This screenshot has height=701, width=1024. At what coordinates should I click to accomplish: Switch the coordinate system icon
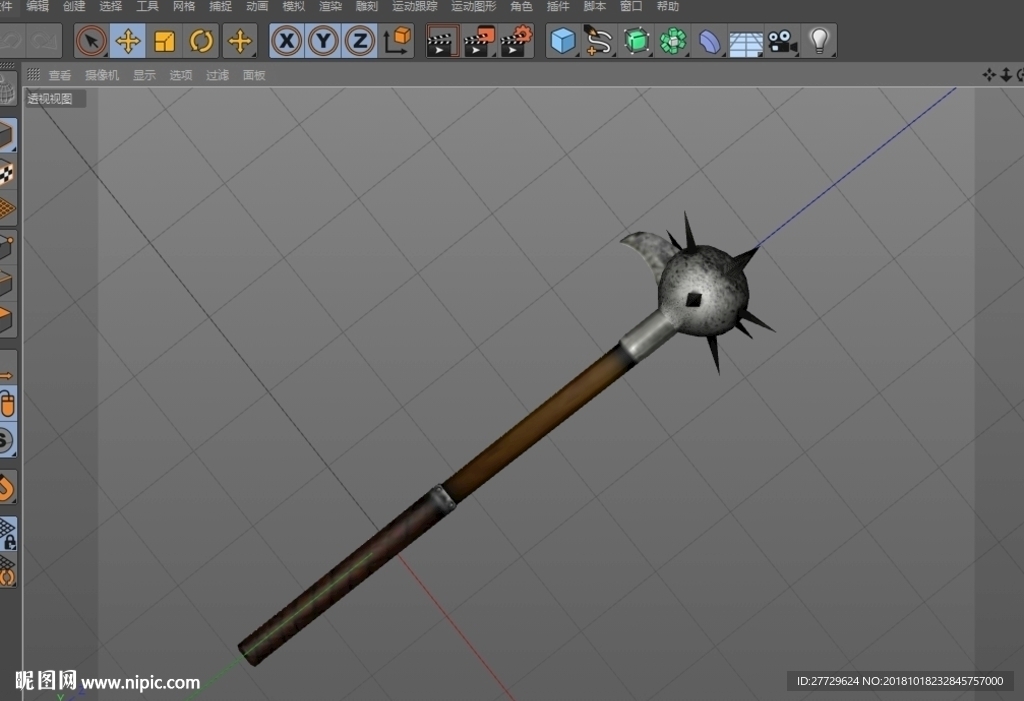tap(397, 41)
